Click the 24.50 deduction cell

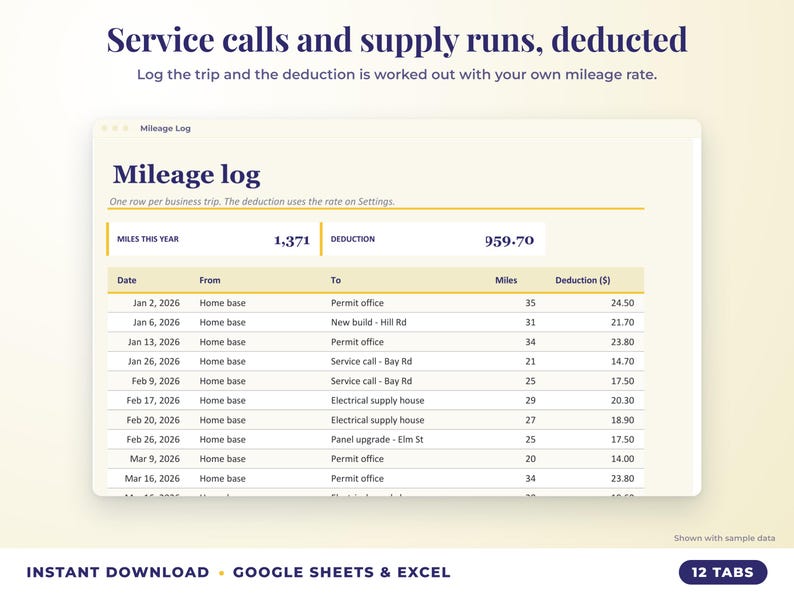[622, 303]
